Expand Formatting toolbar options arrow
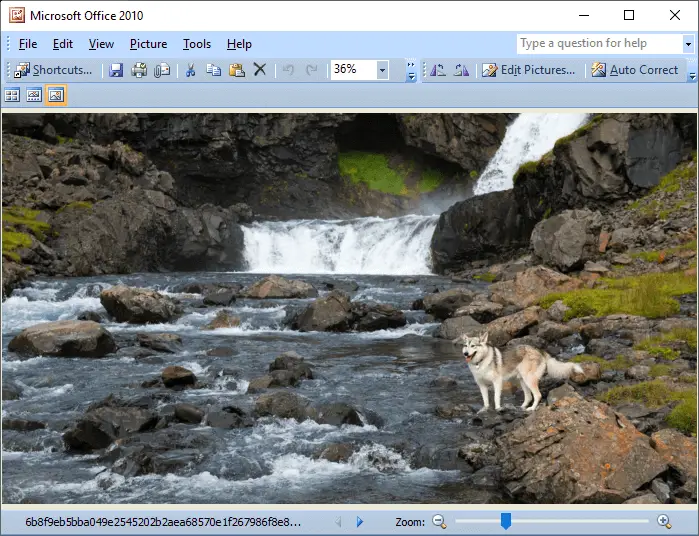Screen dimensions: 699x536 pyautogui.click(x=692, y=76)
